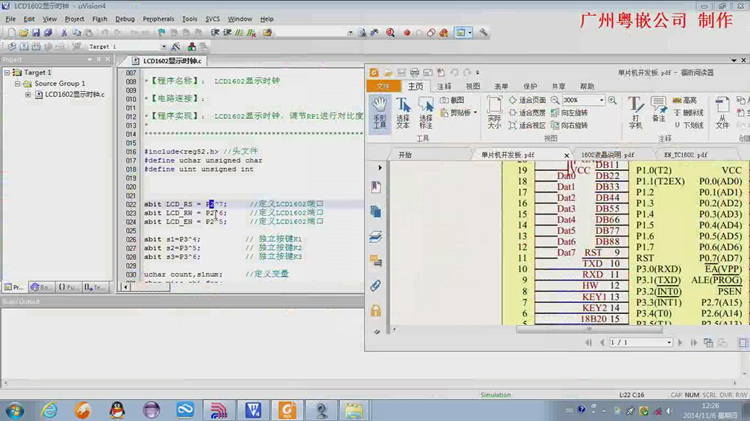Open the Clipboard (剪贴板) dropdown

(x=458, y=112)
